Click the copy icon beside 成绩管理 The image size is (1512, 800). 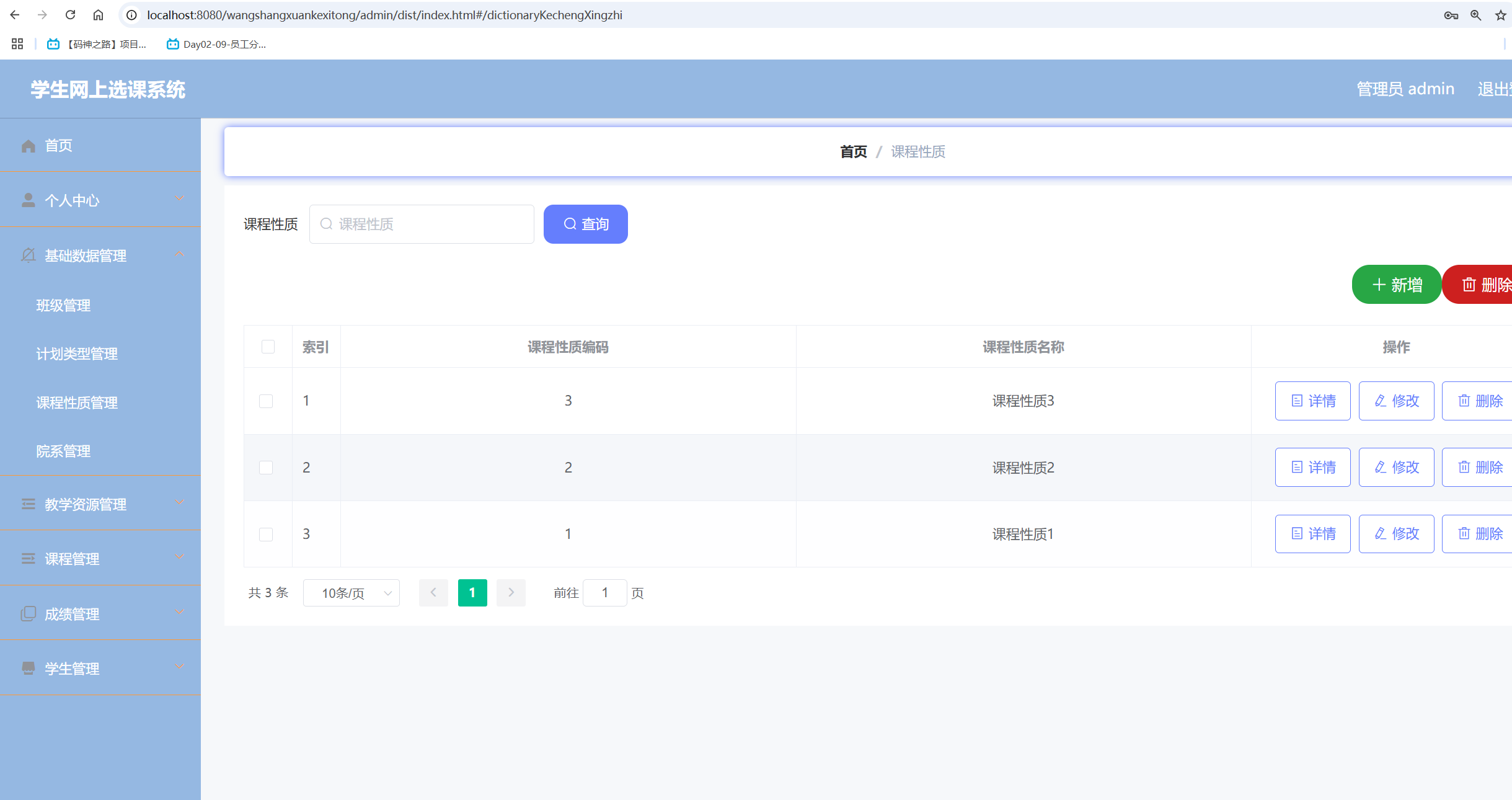click(x=28, y=614)
